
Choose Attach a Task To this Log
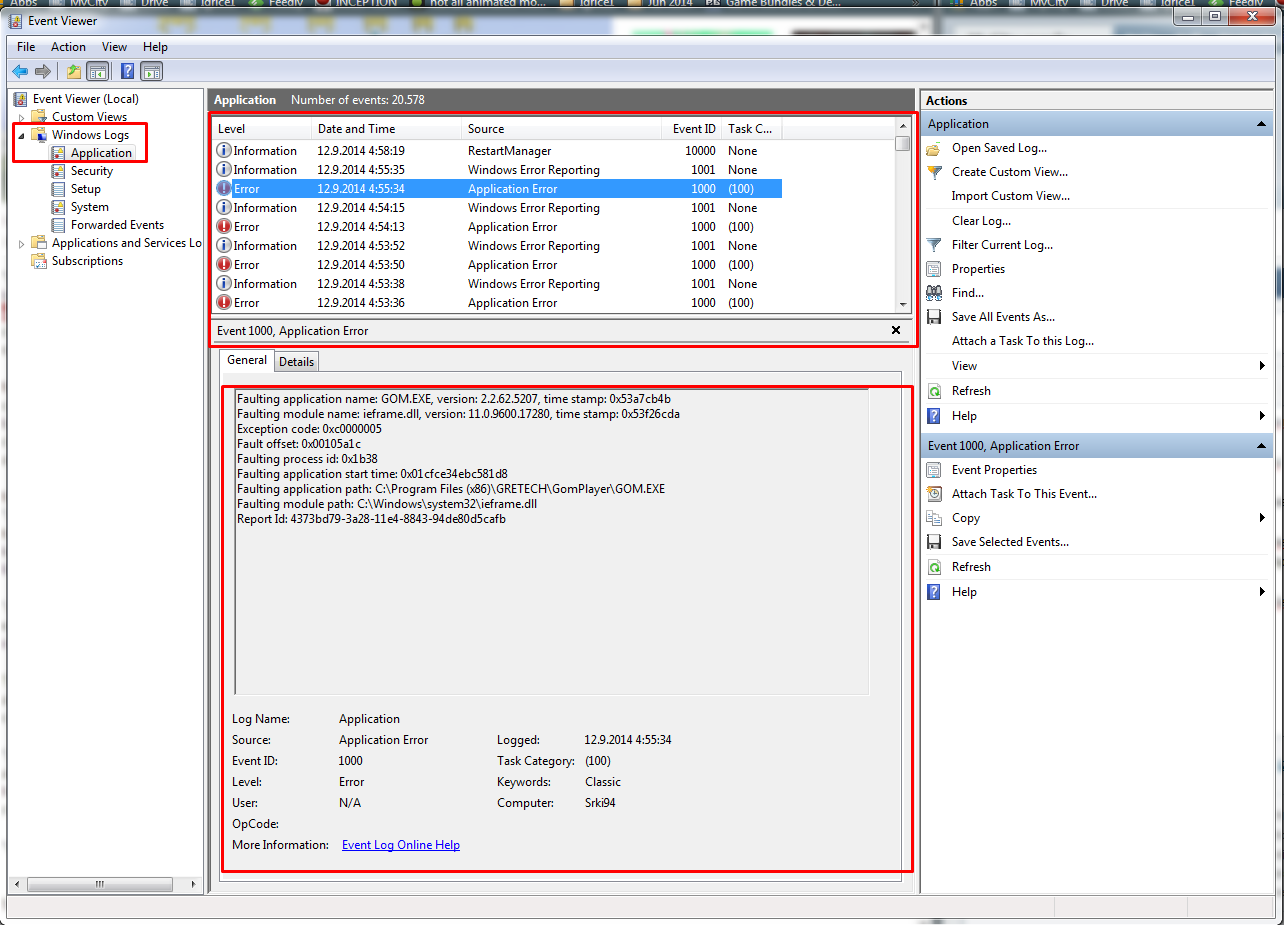pyautogui.click(x=1023, y=341)
